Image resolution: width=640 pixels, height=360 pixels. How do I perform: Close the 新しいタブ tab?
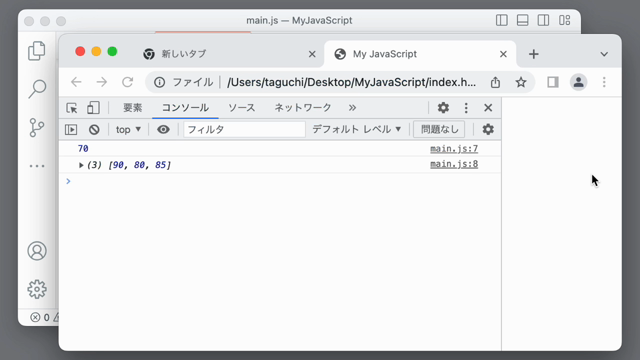(312, 54)
